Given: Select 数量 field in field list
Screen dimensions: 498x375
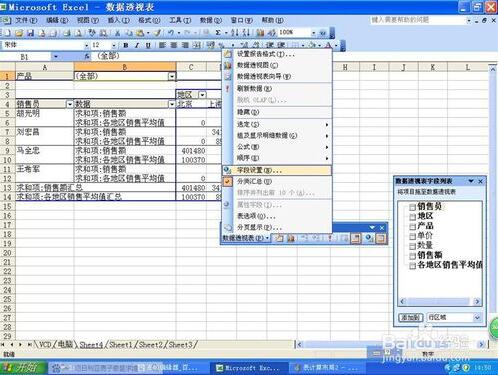Looking at the screenshot, I should [x=425, y=245].
